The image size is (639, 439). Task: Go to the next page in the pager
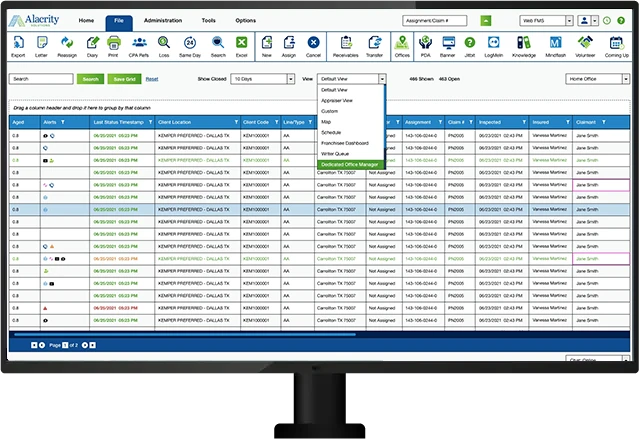tap(85, 345)
